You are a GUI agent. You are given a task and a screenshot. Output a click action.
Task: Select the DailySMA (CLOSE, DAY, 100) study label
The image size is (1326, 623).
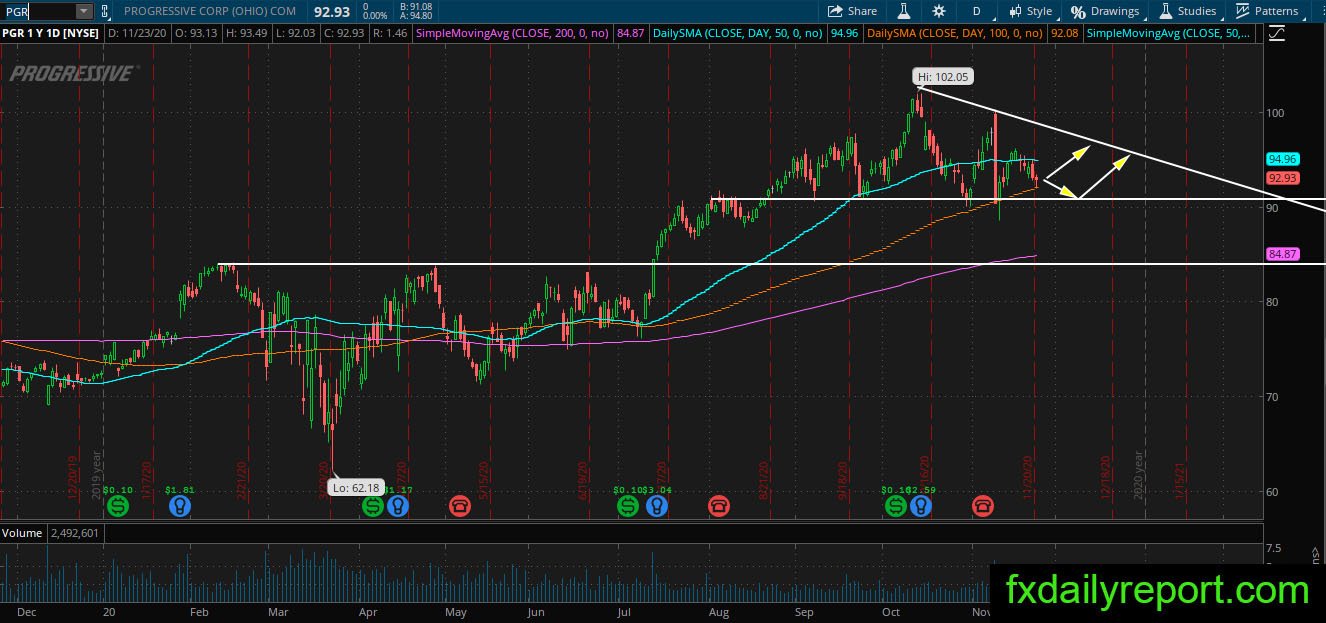[x=954, y=33]
